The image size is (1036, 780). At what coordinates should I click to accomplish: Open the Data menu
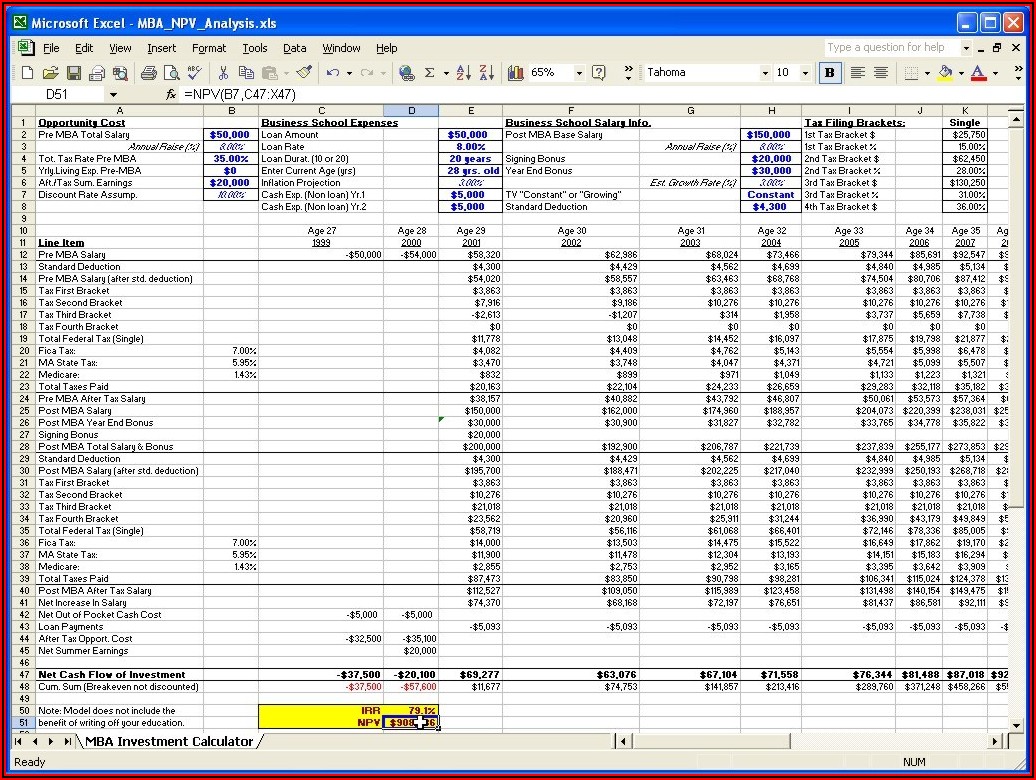pyautogui.click(x=294, y=48)
